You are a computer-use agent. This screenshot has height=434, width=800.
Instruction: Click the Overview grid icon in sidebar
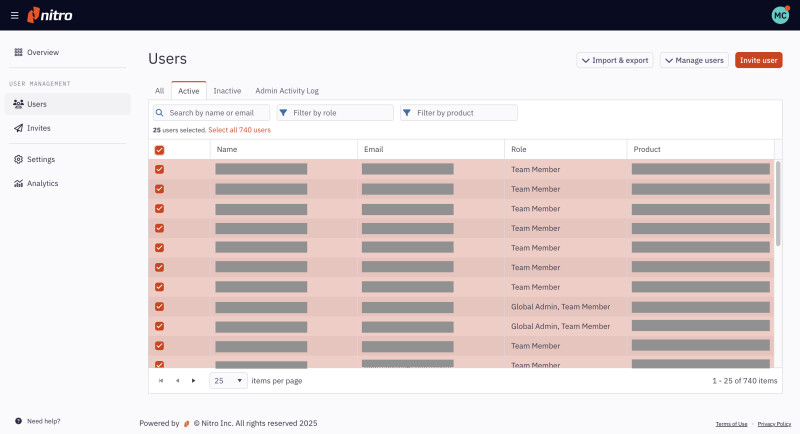(x=18, y=52)
